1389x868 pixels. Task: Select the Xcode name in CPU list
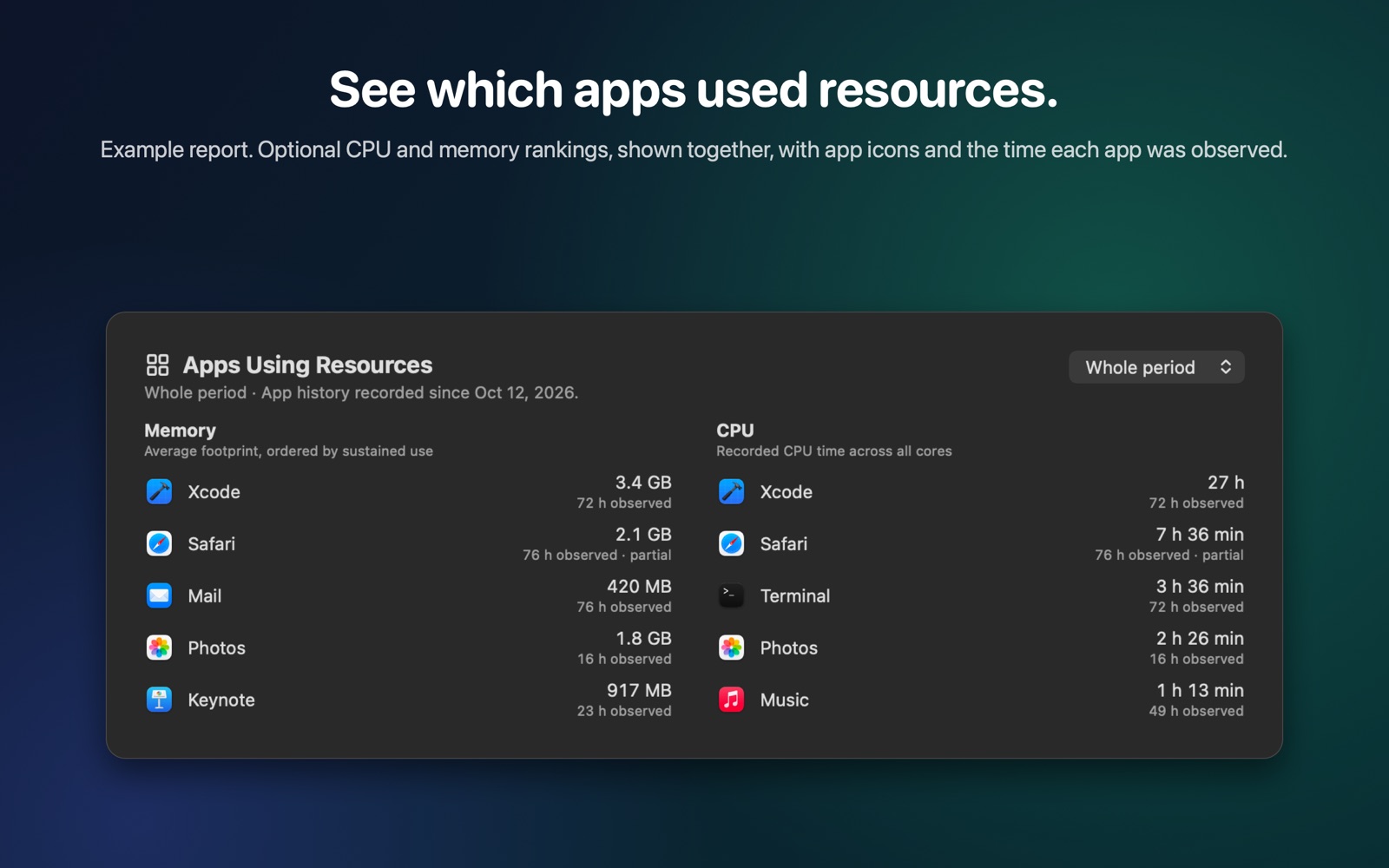pyautogui.click(x=786, y=491)
